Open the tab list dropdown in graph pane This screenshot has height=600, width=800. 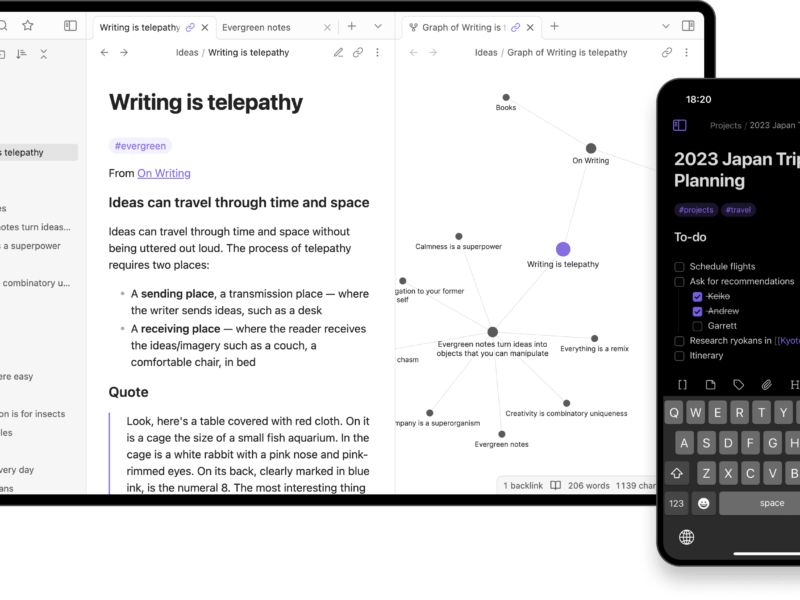click(666, 26)
